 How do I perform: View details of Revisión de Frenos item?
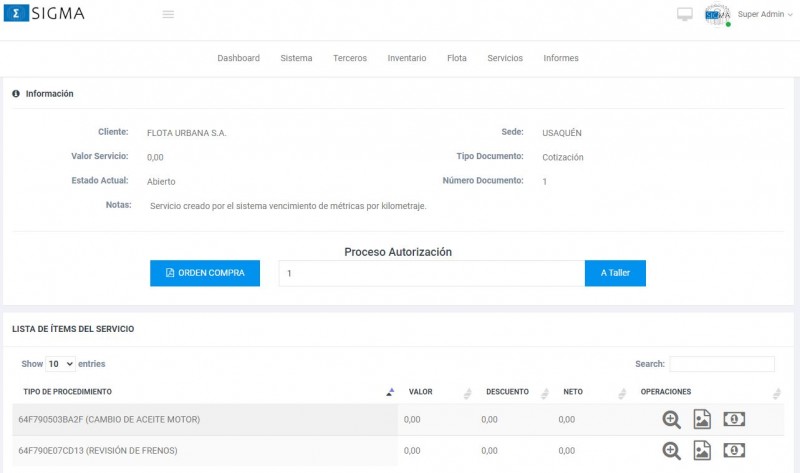coord(672,451)
